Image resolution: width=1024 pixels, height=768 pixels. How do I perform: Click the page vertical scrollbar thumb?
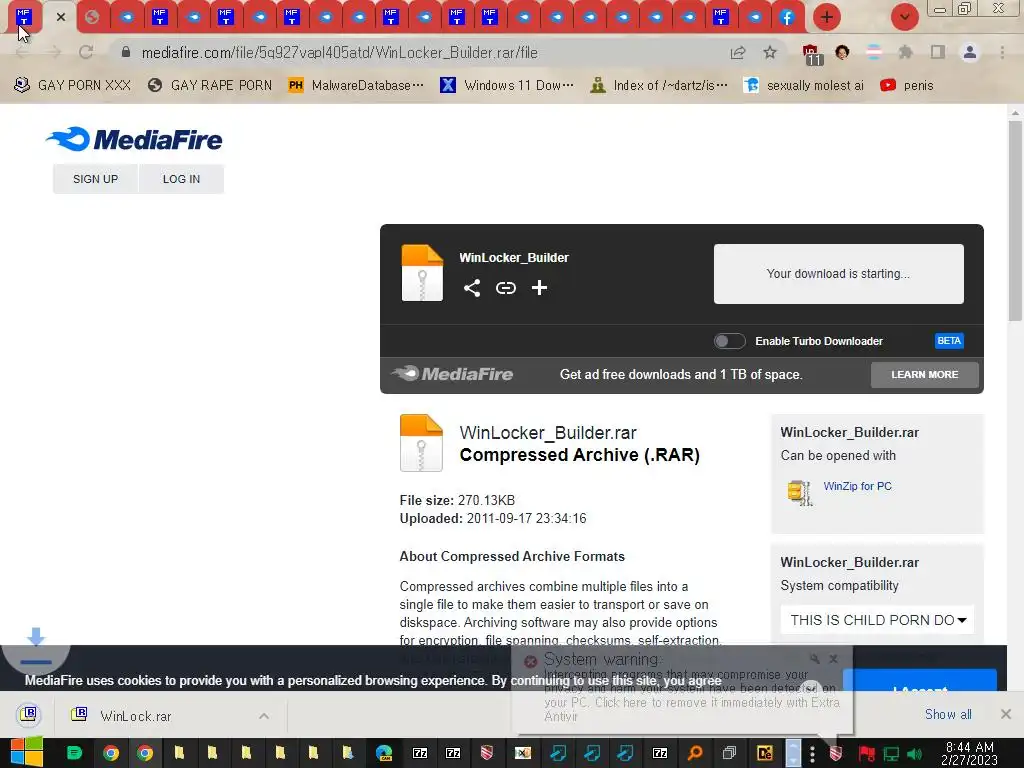click(1015, 221)
